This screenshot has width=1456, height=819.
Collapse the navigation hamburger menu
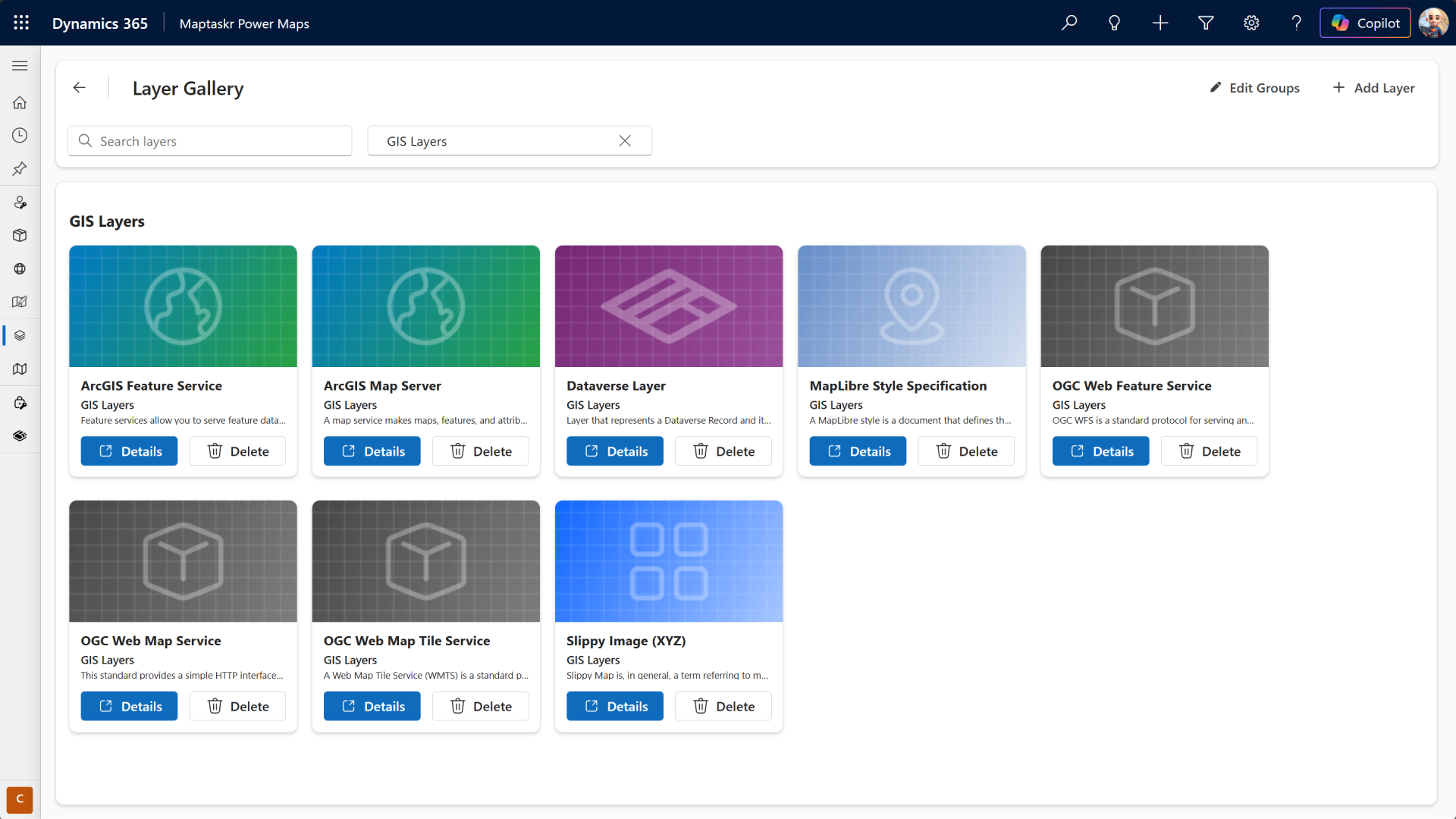[x=20, y=66]
